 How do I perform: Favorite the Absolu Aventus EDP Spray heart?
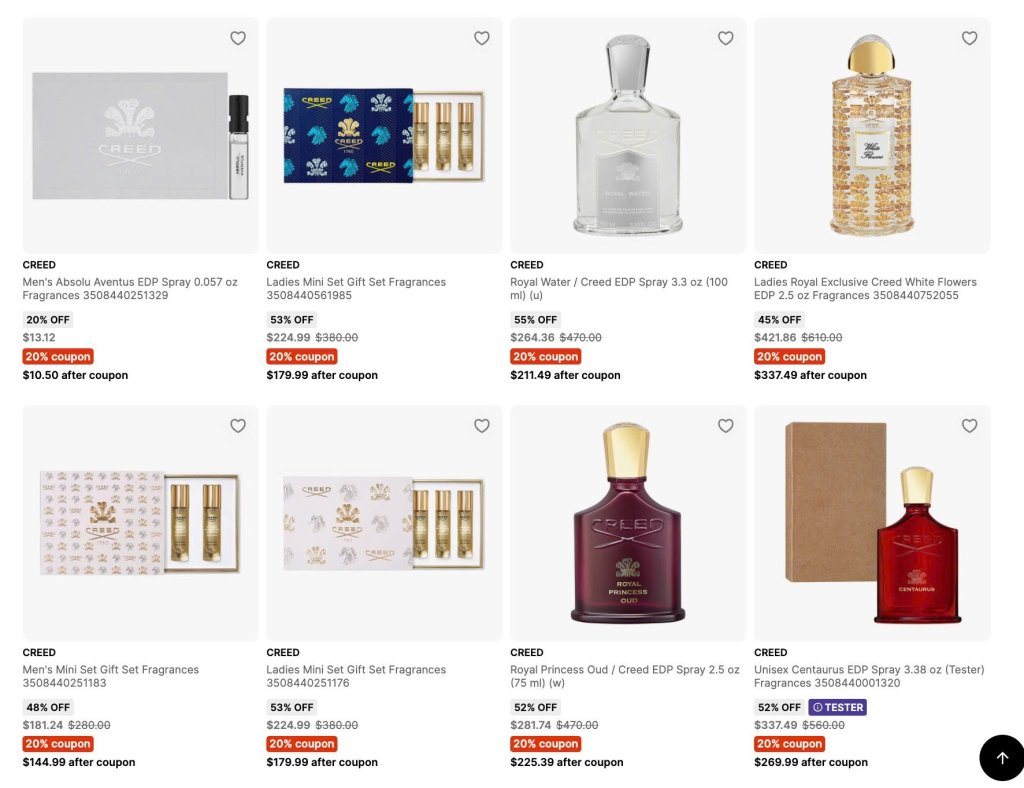pyautogui.click(x=238, y=38)
